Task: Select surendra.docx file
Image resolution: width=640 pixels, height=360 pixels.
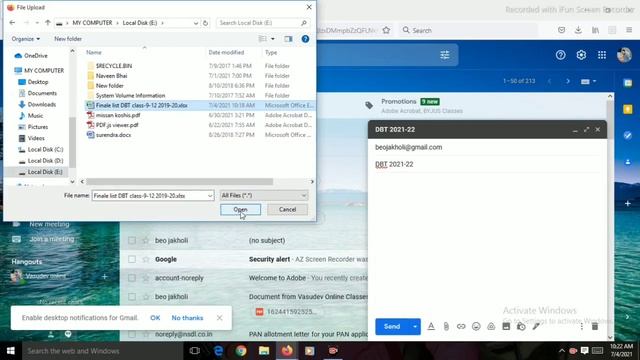Action: [113, 135]
